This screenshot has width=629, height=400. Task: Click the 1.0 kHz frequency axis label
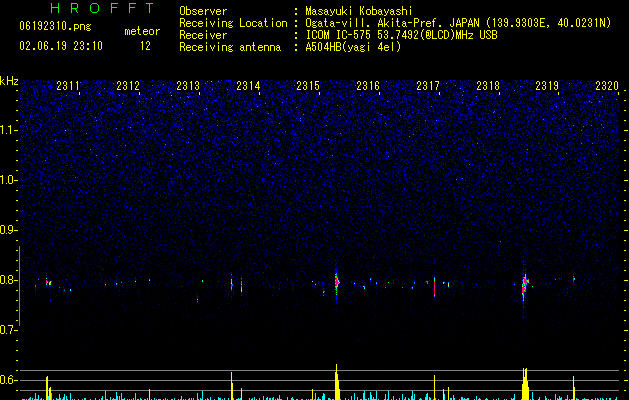(x=8, y=180)
